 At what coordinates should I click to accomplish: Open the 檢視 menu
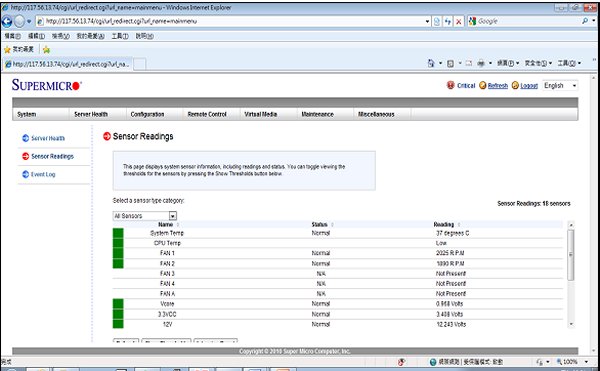tap(60, 36)
